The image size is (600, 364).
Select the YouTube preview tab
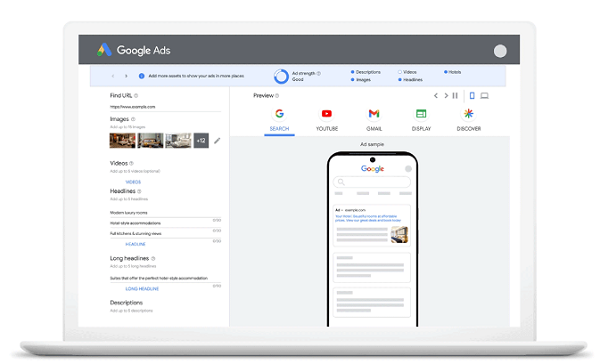tap(327, 120)
